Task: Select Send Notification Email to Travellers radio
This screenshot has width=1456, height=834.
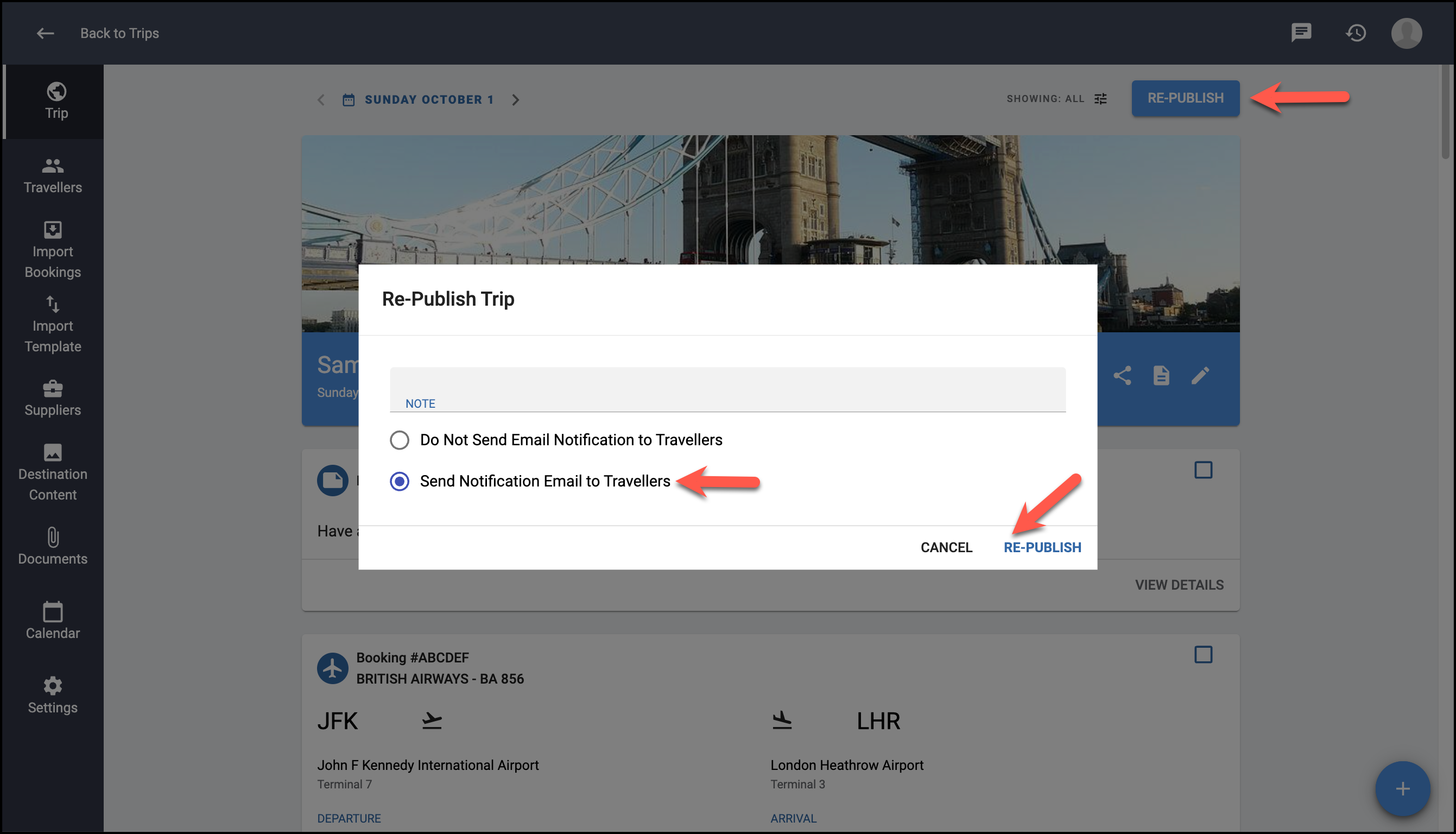Action: (x=400, y=481)
